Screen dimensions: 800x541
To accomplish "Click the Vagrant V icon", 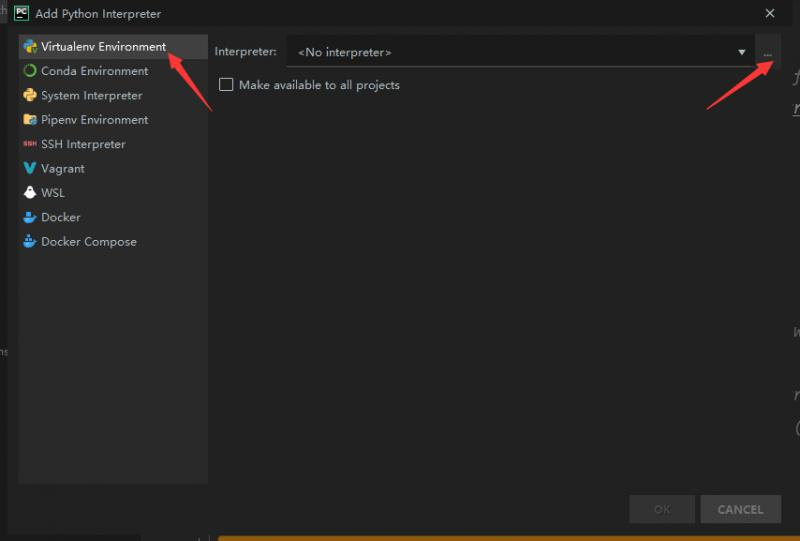I will (x=30, y=168).
